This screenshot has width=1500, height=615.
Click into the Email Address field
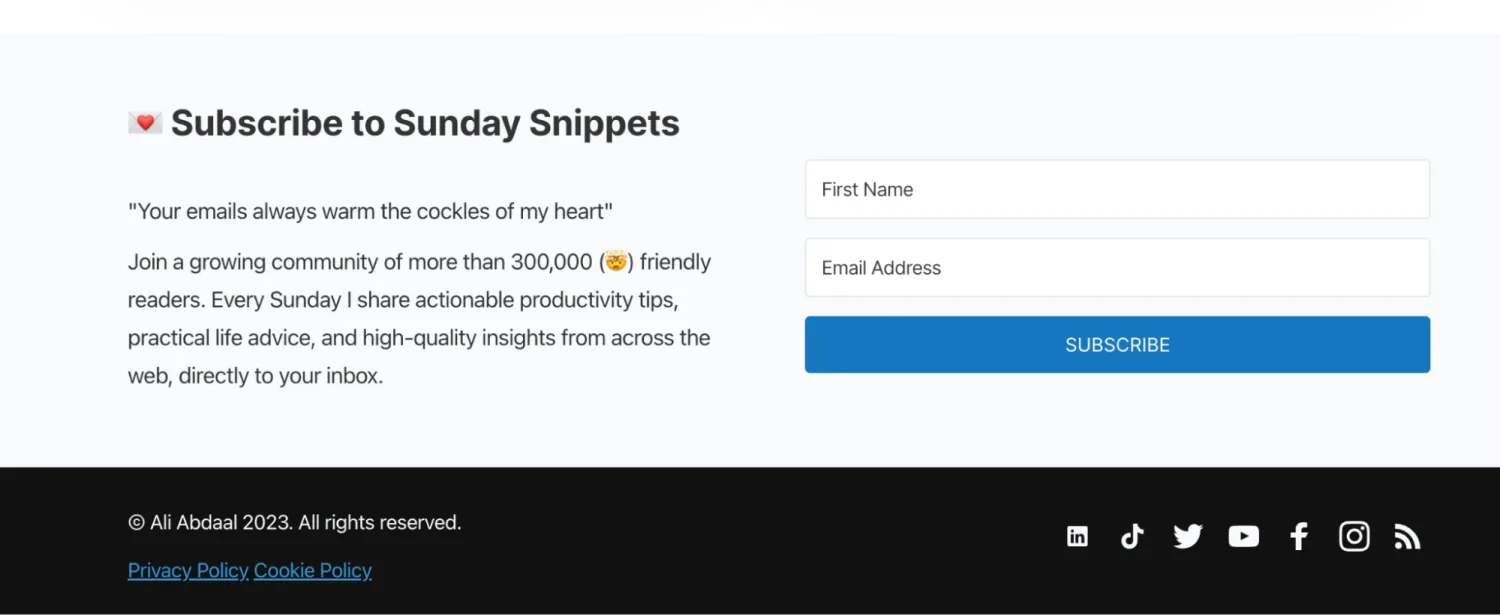point(1117,267)
